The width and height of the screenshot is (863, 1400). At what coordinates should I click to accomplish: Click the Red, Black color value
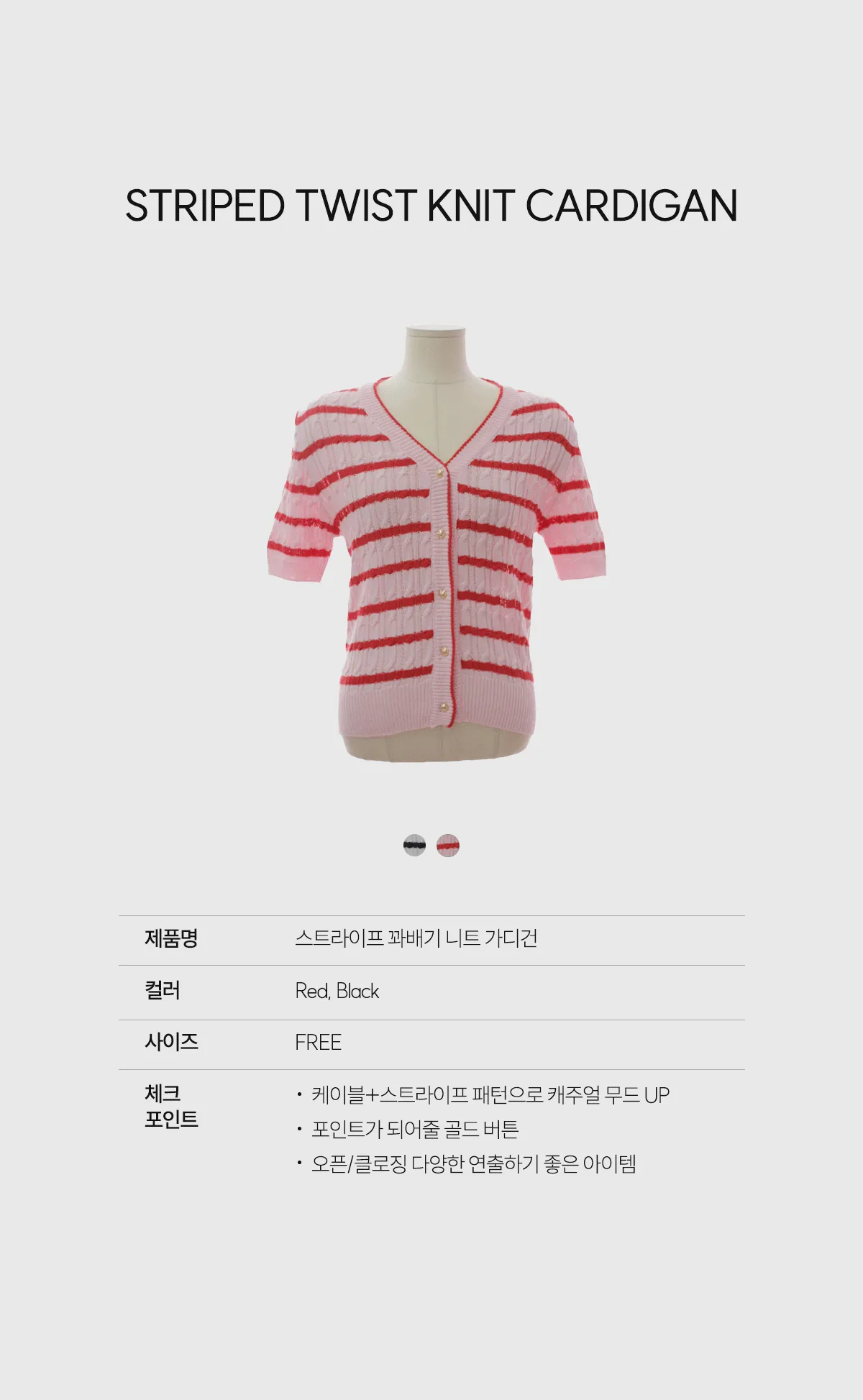pos(337,991)
